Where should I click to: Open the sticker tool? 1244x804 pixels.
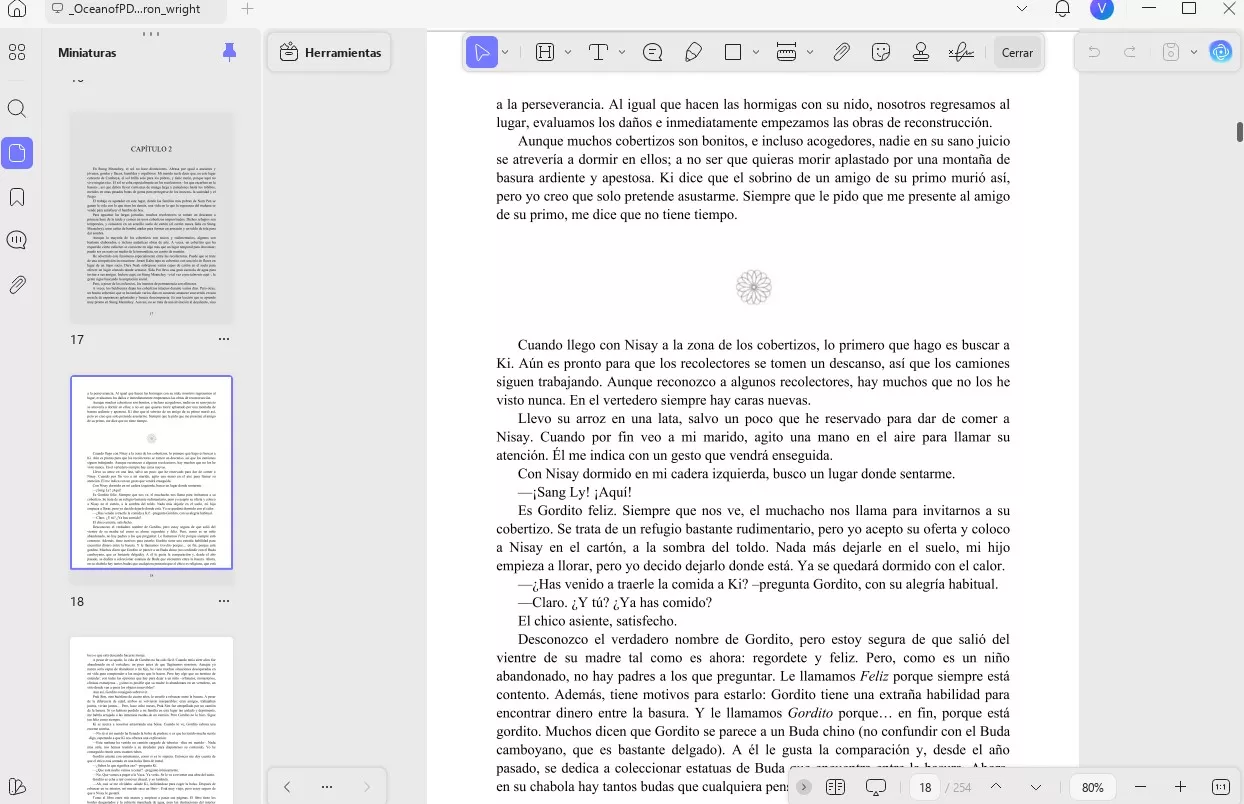[881, 53]
